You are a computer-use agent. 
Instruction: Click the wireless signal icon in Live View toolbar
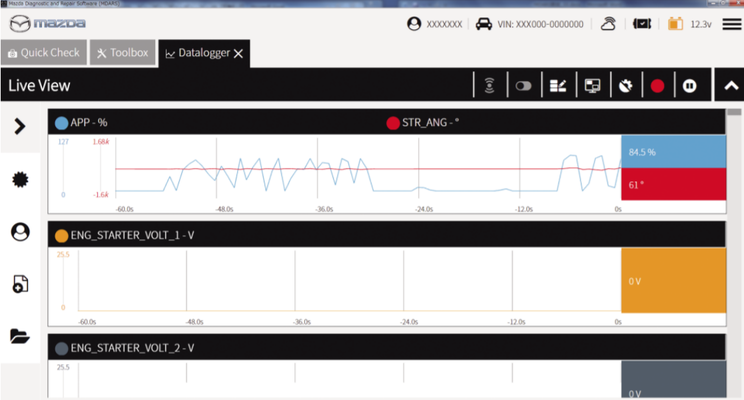coord(488,86)
